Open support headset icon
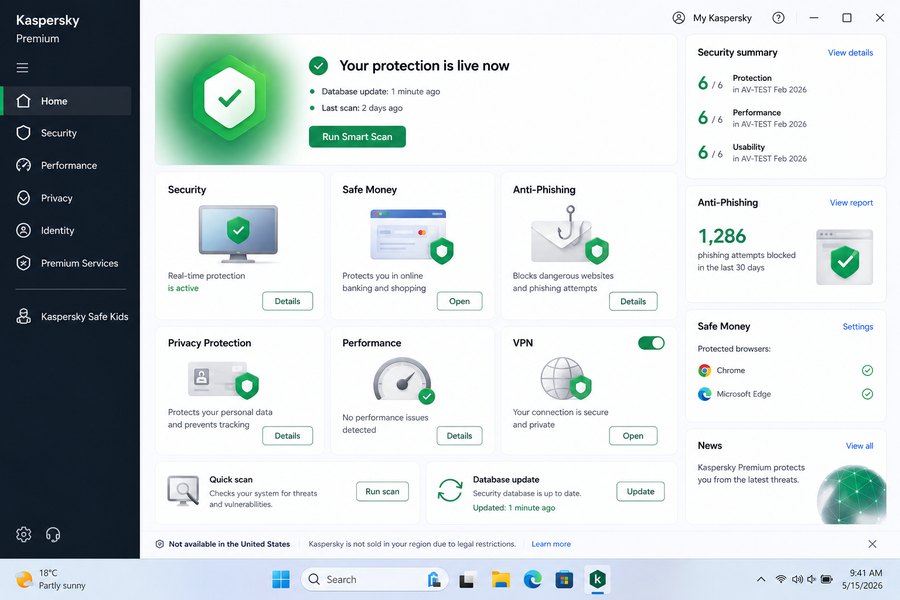The height and width of the screenshot is (600, 900). (x=53, y=535)
